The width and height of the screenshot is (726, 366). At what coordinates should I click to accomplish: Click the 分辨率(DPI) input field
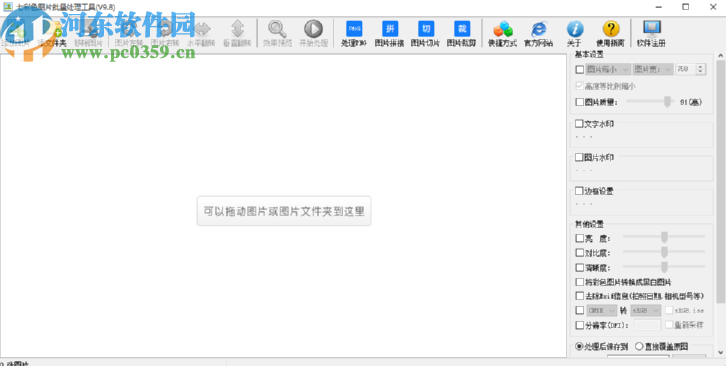647,325
